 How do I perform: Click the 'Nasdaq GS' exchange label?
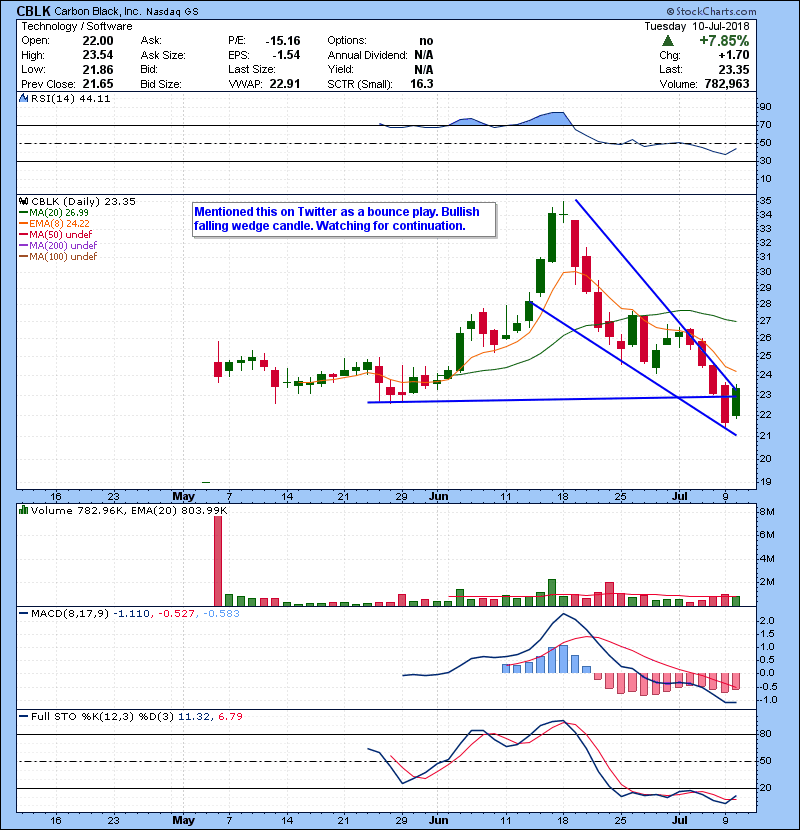(x=172, y=12)
